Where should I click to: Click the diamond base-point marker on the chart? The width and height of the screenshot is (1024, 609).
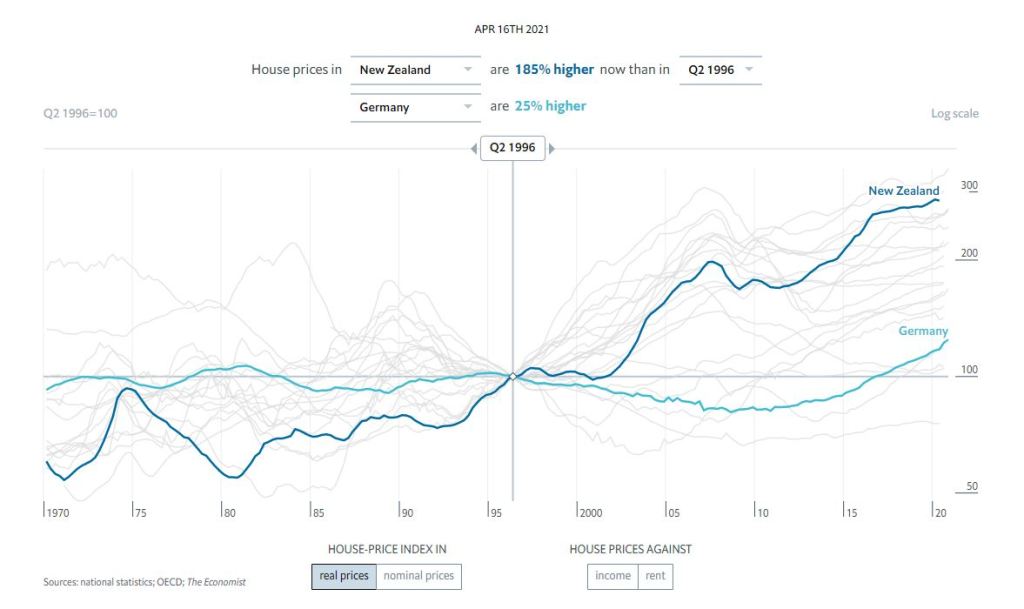pyautogui.click(x=513, y=377)
